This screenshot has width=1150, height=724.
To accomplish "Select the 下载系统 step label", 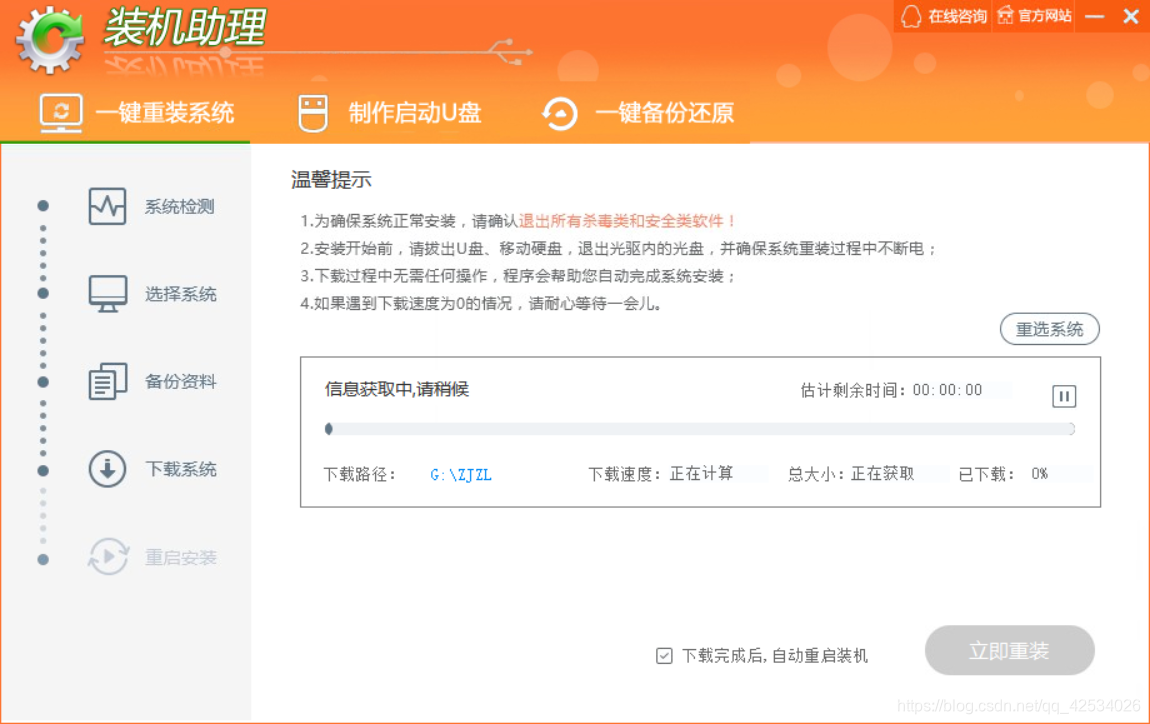I will 180,469.
